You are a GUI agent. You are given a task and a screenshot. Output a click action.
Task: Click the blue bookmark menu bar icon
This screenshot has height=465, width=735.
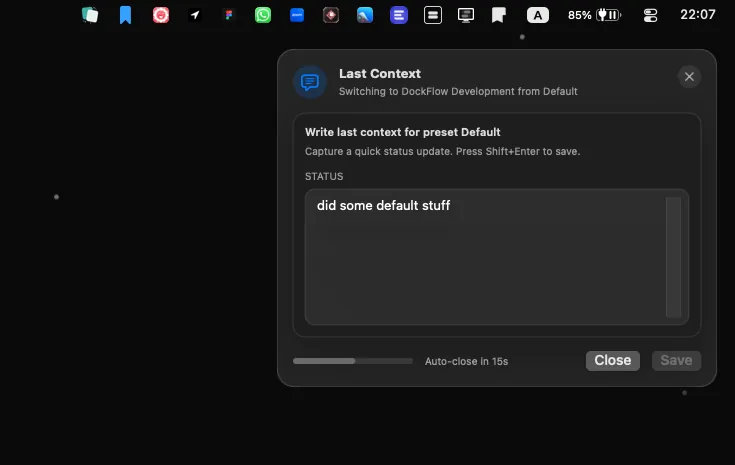tap(125, 15)
